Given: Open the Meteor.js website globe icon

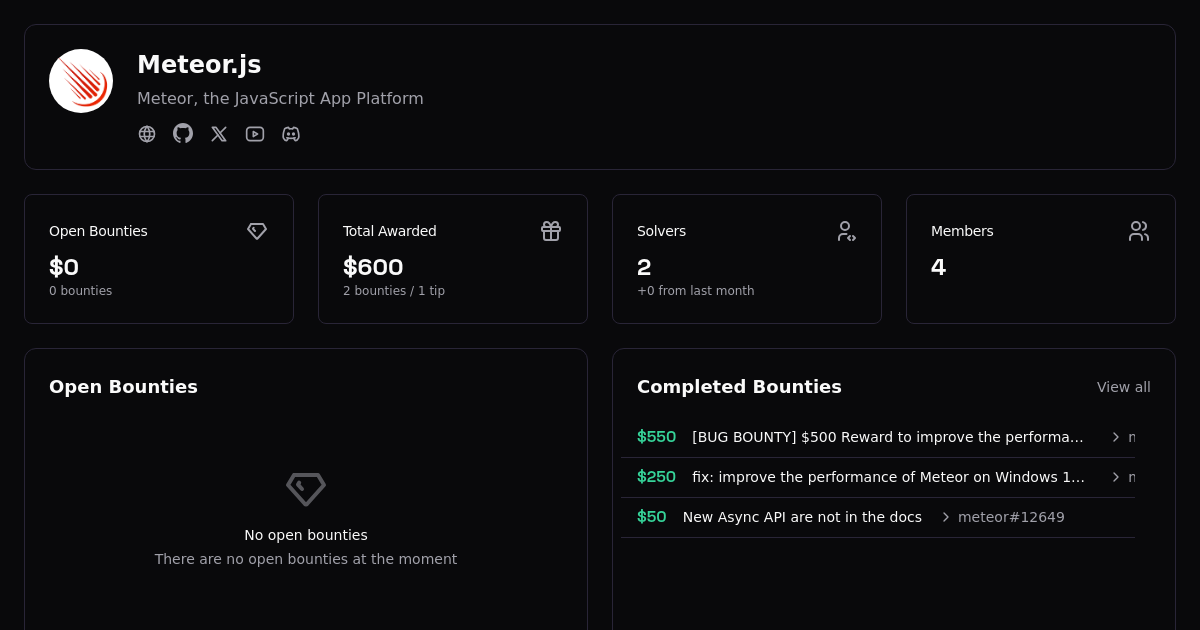Looking at the screenshot, I should [x=147, y=134].
